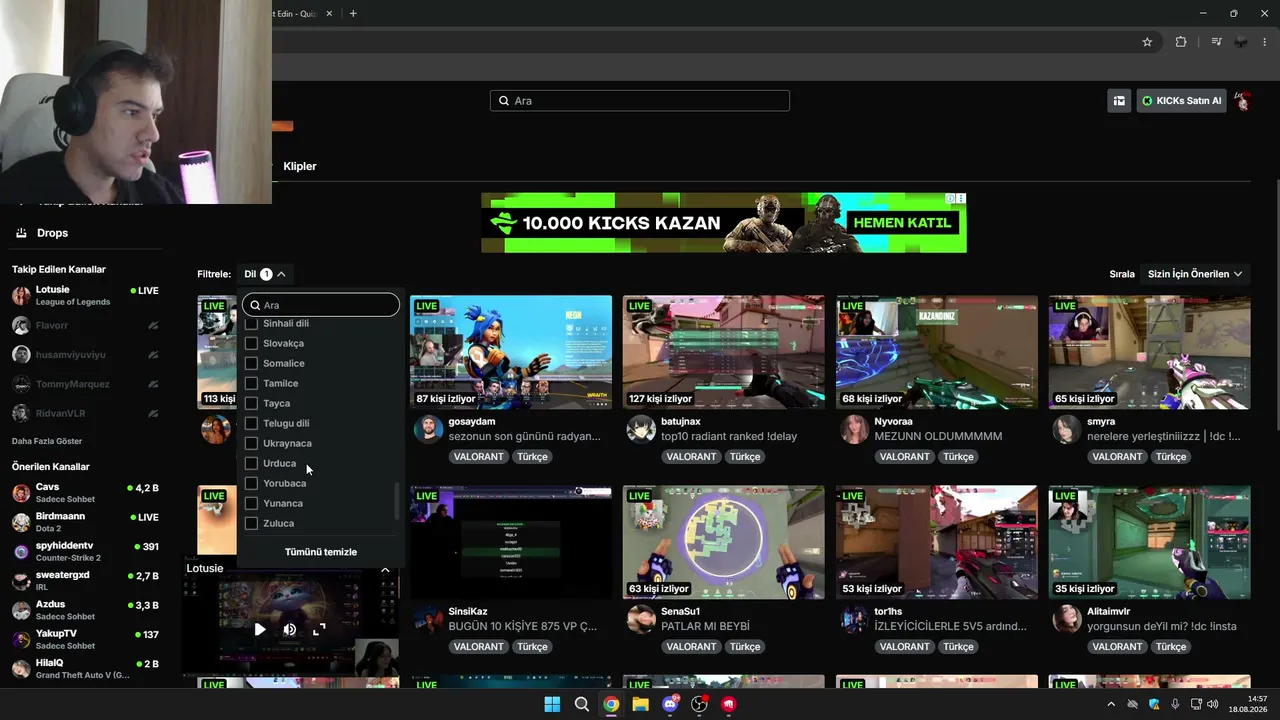This screenshot has height=720, width=1280.
Task: Open the Nyvoraa stream thumbnail
Action: [937, 352]
